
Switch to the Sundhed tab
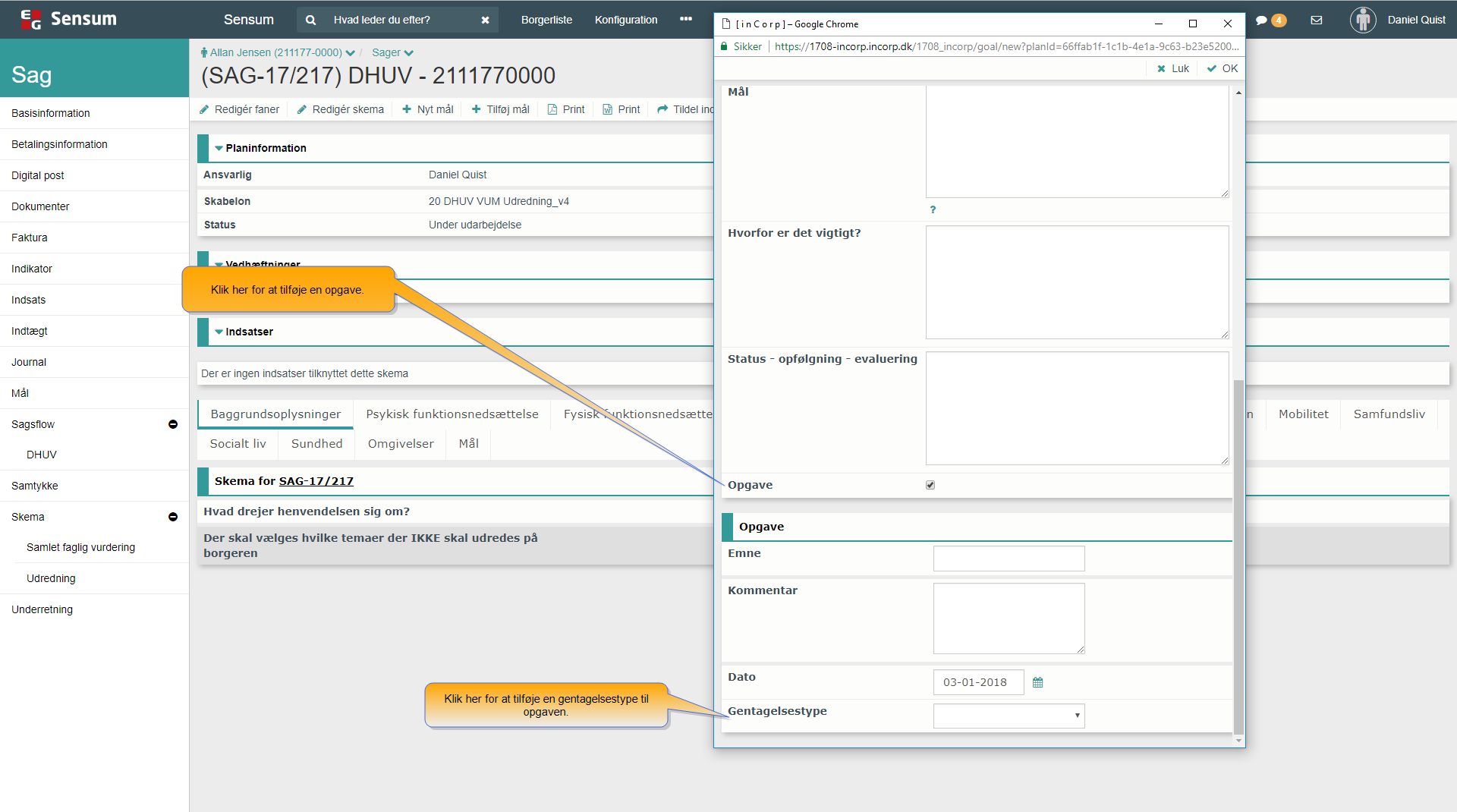pyautogui.click(x=317, y=444)
